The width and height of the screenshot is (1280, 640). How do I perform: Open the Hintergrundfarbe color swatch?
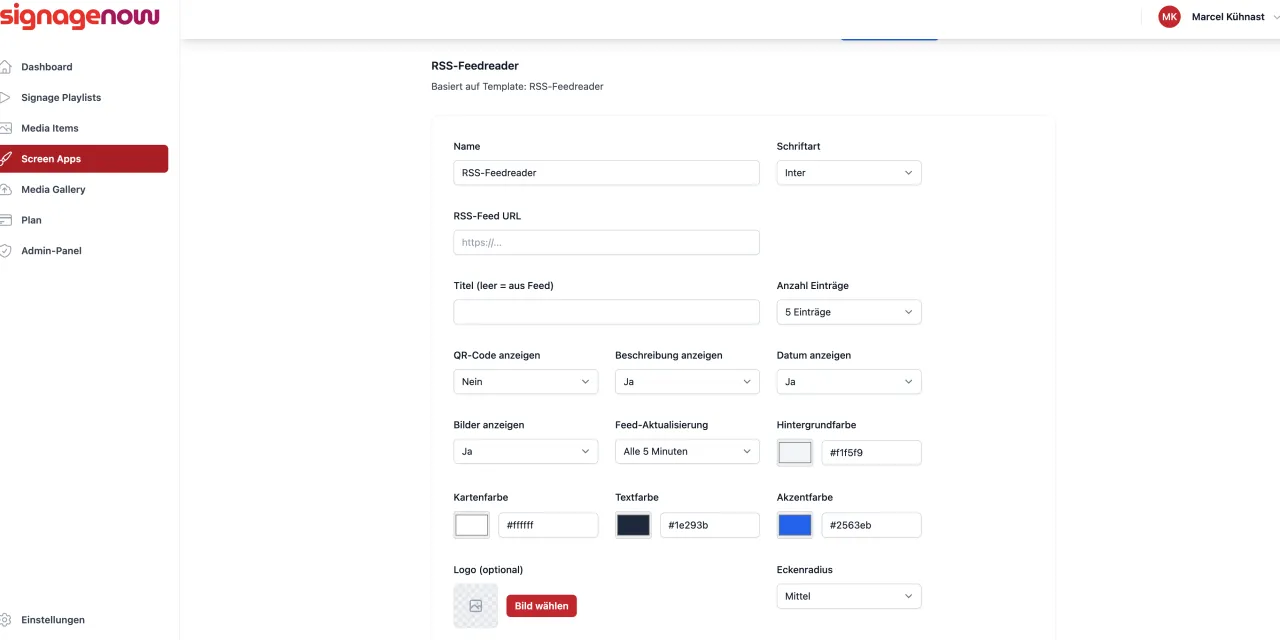point(795,453)
